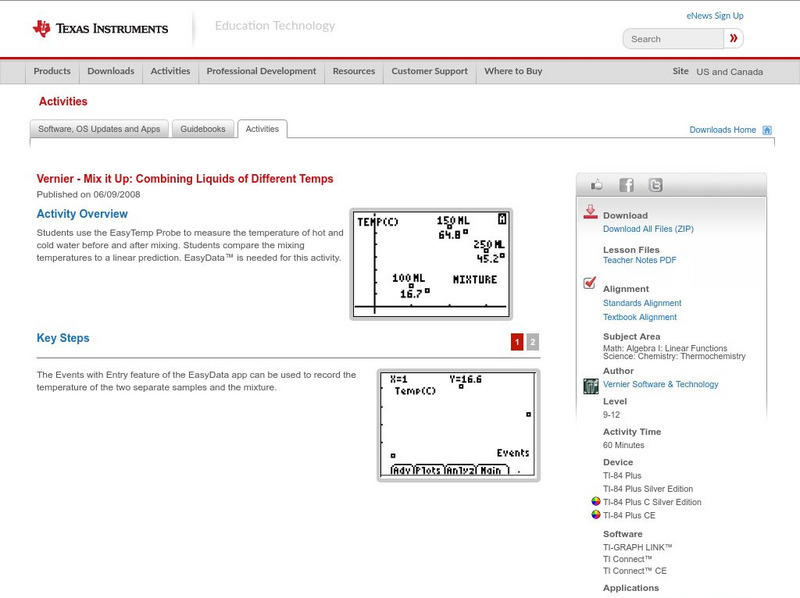Switch to the Guidebooks tab
This screenshot has width=800, height=598.
point(203,129)
